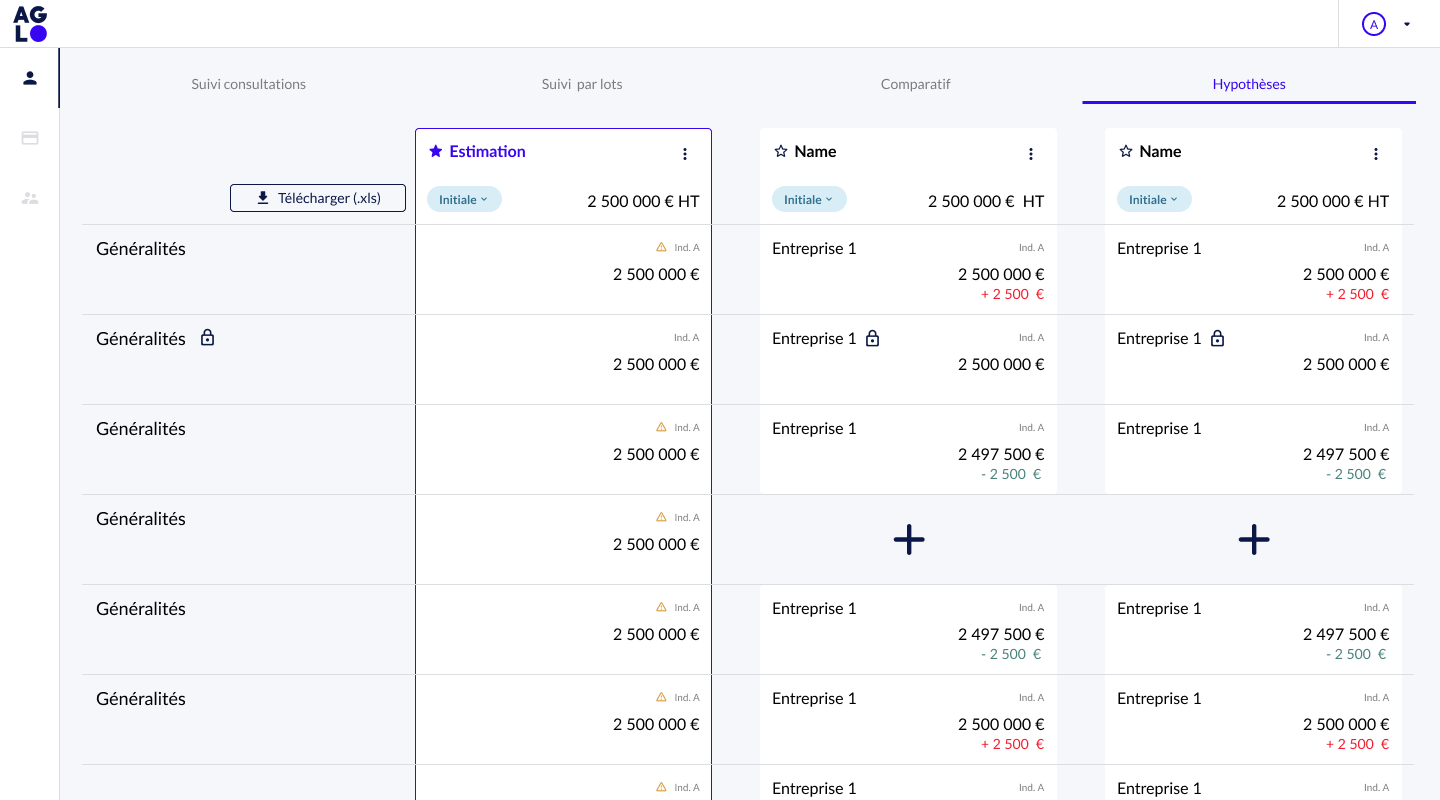This screenshot has height=800, width=1440.
Task: Open the credit card sidebar icon
Action: [30, 138]
